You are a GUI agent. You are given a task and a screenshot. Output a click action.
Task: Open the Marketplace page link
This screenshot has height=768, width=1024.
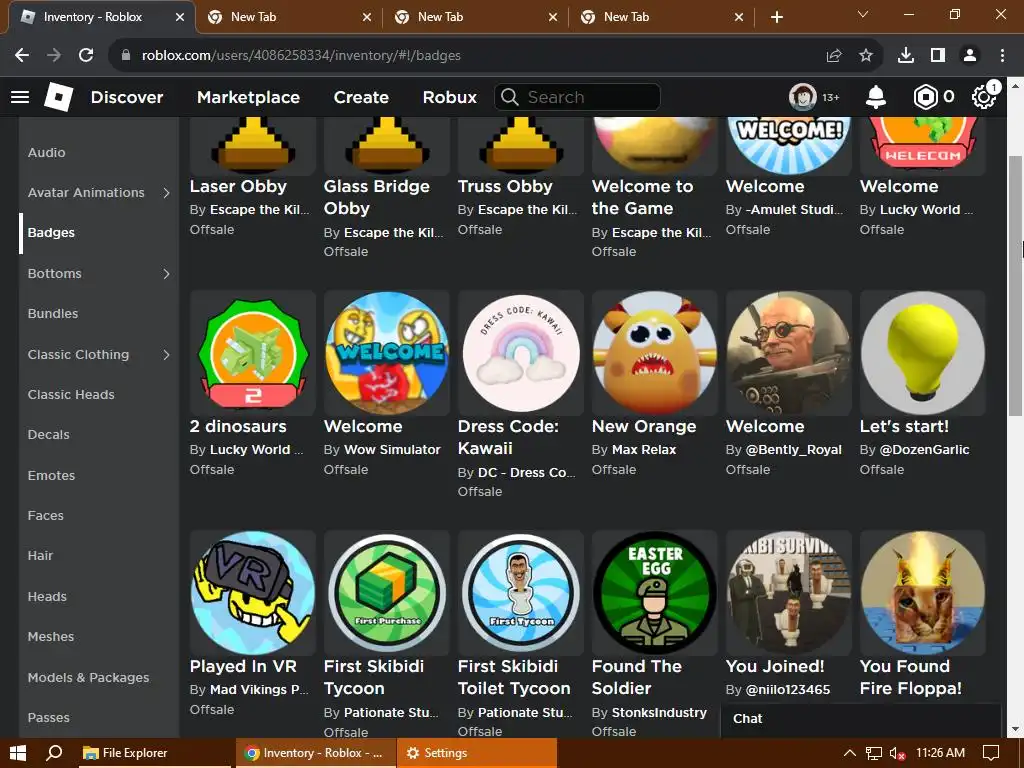tap(248, 97)
